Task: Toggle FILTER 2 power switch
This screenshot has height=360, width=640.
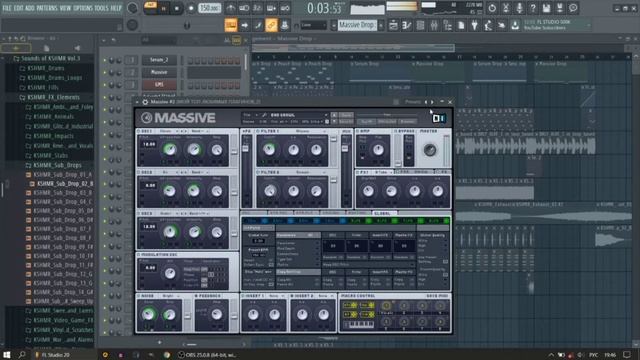Action: 258,173
